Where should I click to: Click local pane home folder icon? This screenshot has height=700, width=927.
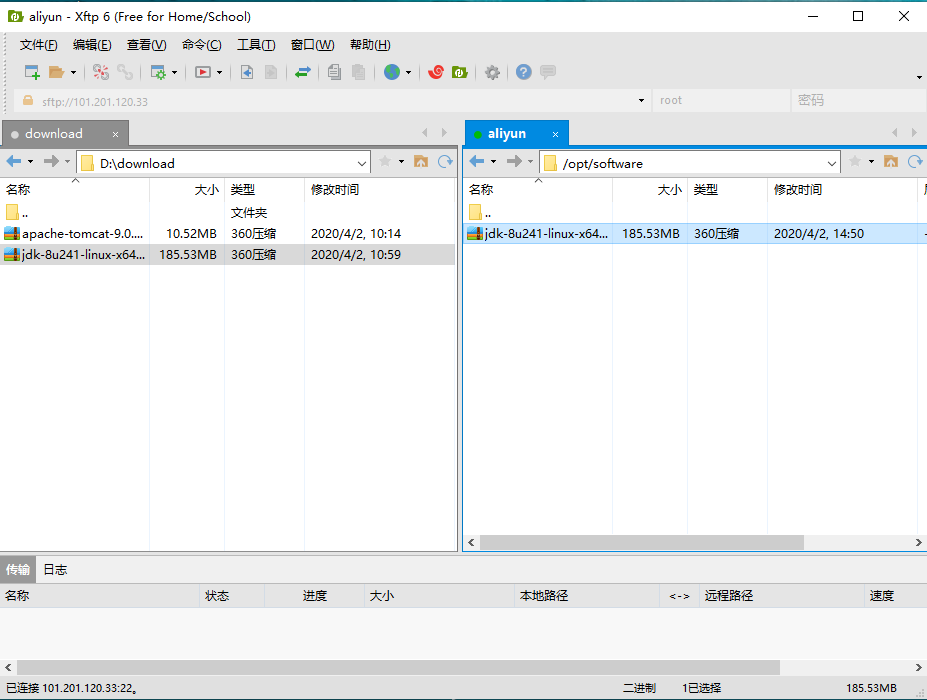click(421, 161)
